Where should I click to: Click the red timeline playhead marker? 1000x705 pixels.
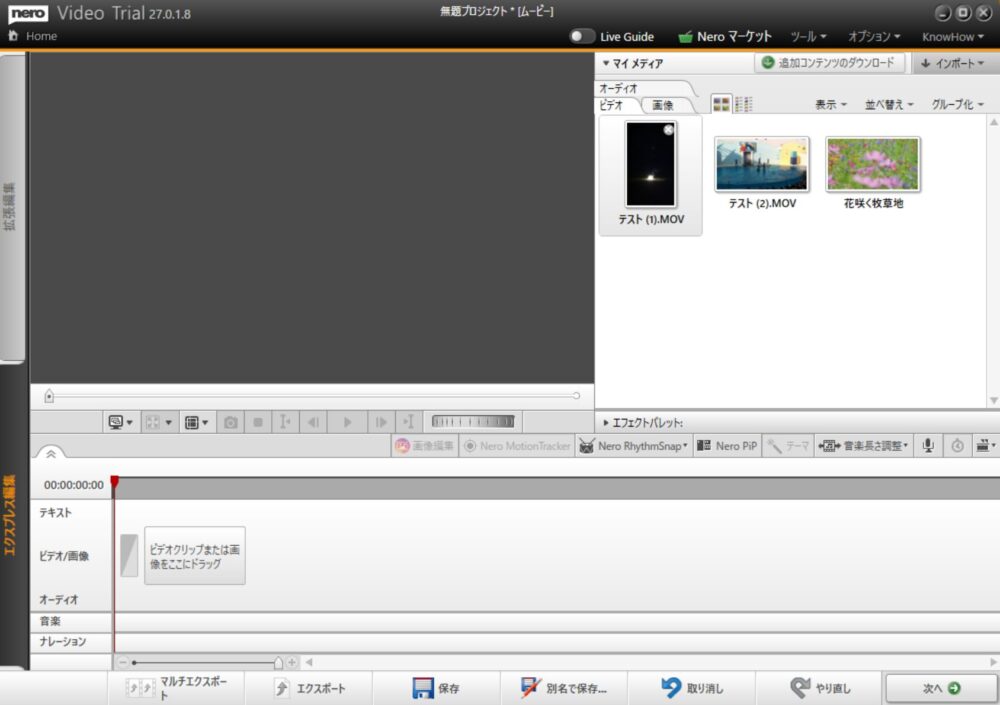pyautogui.click(x=114, y=481)
